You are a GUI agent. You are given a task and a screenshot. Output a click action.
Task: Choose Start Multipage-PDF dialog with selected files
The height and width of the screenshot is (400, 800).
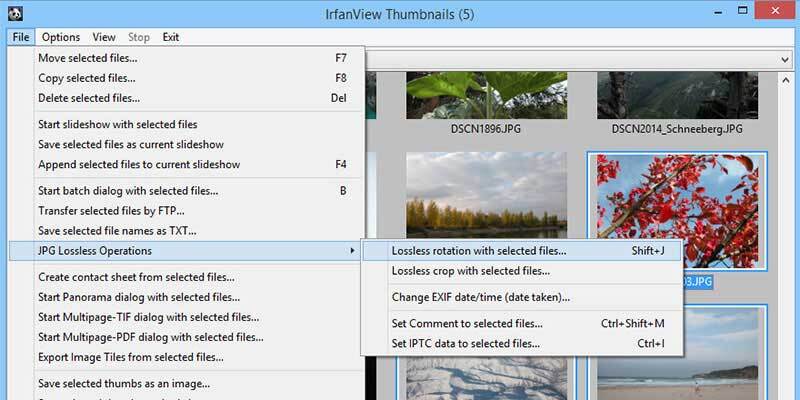(x=187, y=337)
